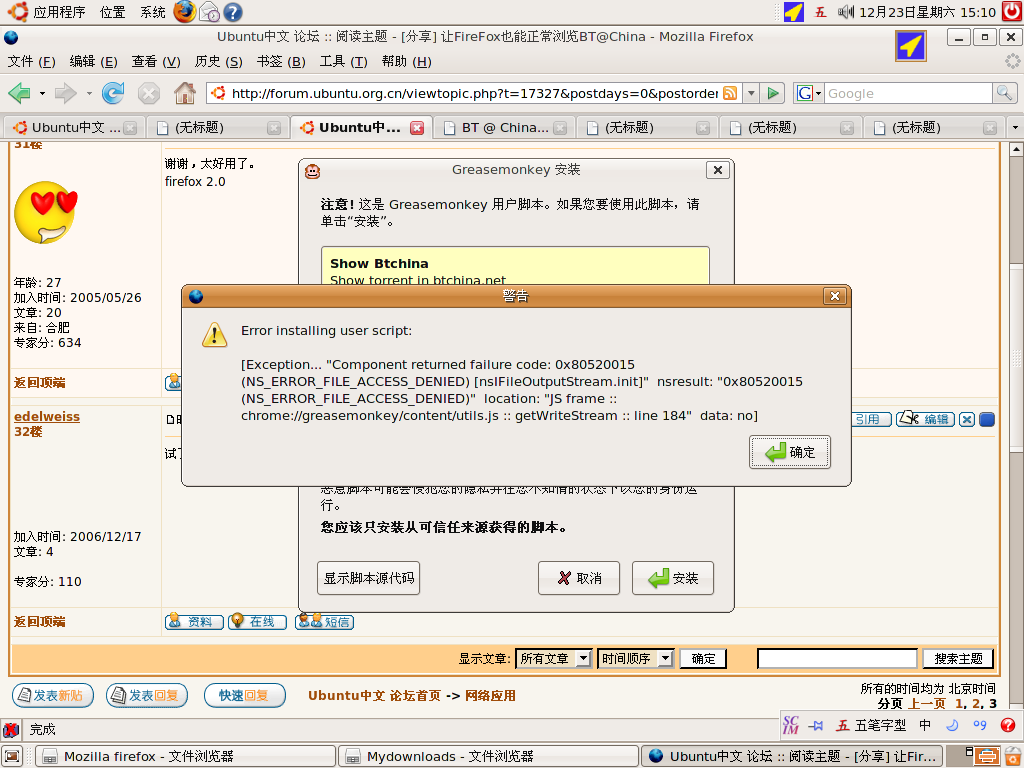Screen dimensions: 1024x768
Task: Click the show desktop icon in bottom panel
Action: 12,756
